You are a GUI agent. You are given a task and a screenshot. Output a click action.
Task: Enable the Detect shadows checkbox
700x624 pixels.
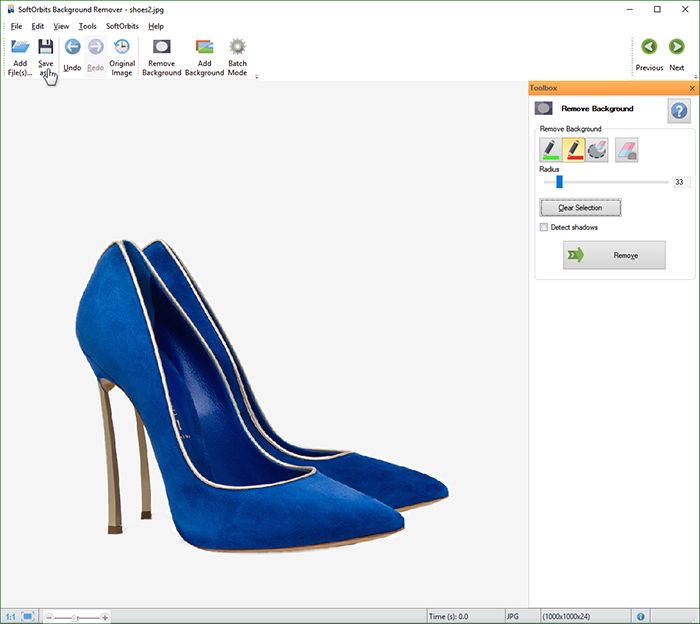point(544,227)
